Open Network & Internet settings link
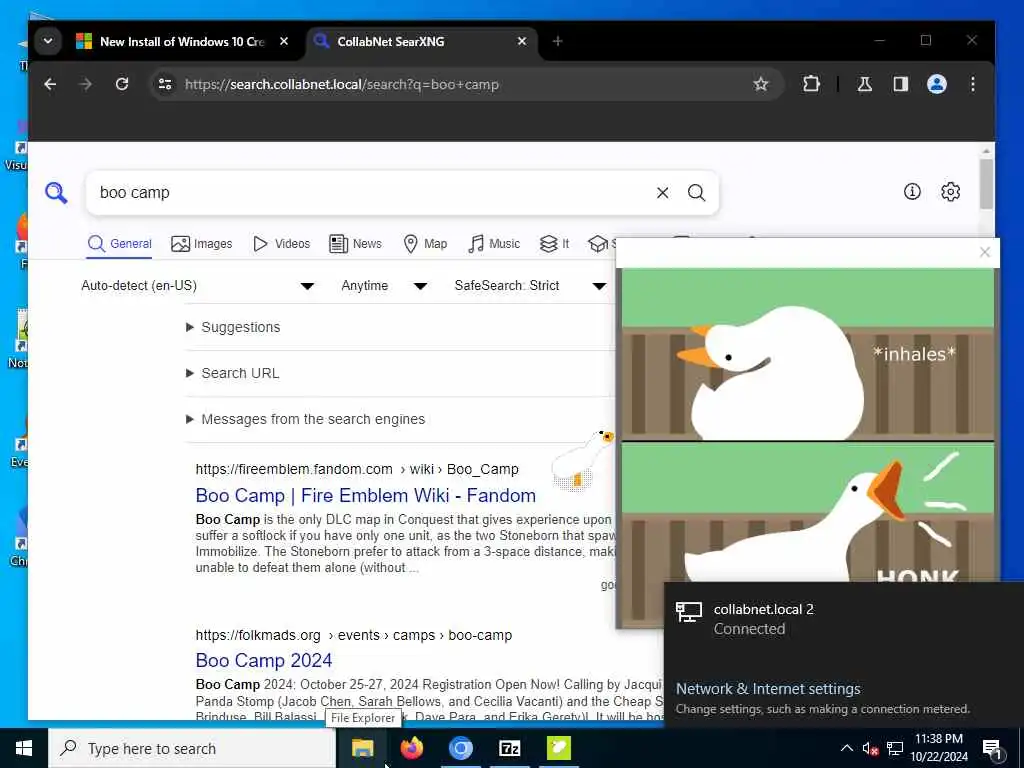Screen dimensions: 1024x768 click(768, 688)
